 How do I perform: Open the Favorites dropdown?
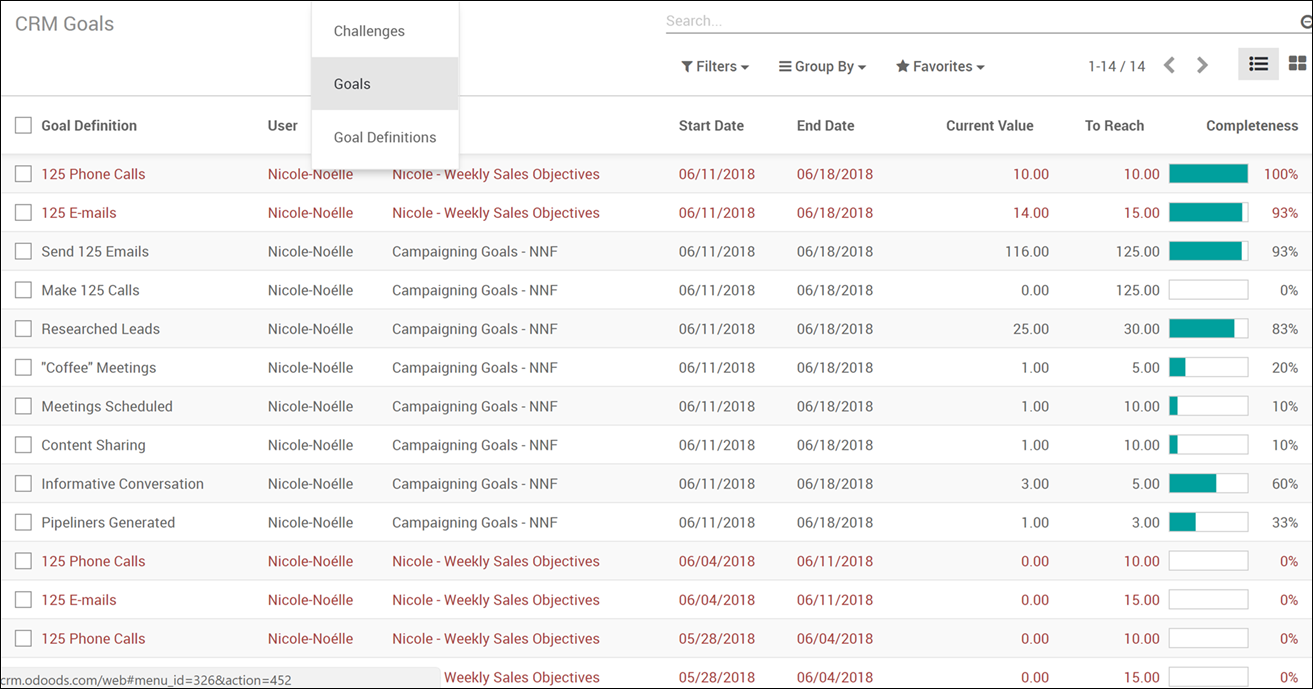tap(940, 66)
